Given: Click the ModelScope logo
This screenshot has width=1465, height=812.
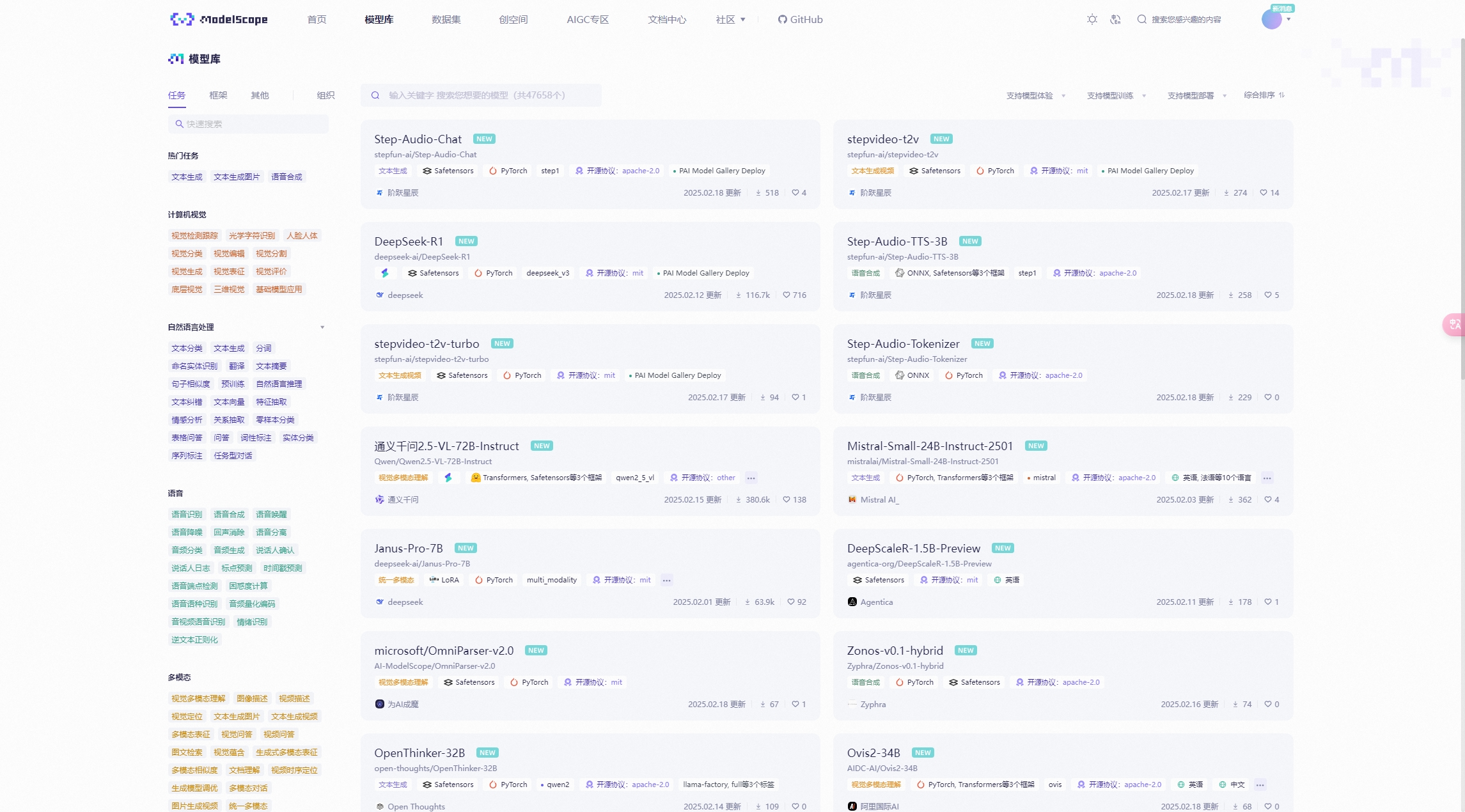Looking at the screenshot, I should point(219,19).
